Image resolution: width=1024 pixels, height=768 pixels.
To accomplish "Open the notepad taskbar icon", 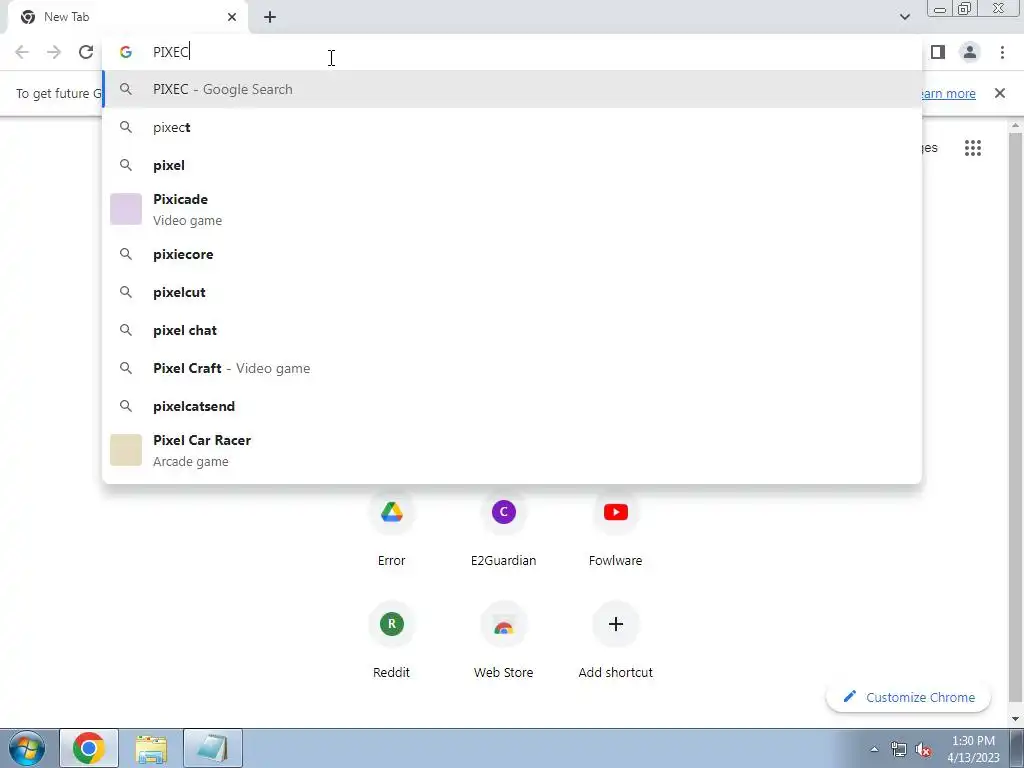I will click(x=212, y=748).
